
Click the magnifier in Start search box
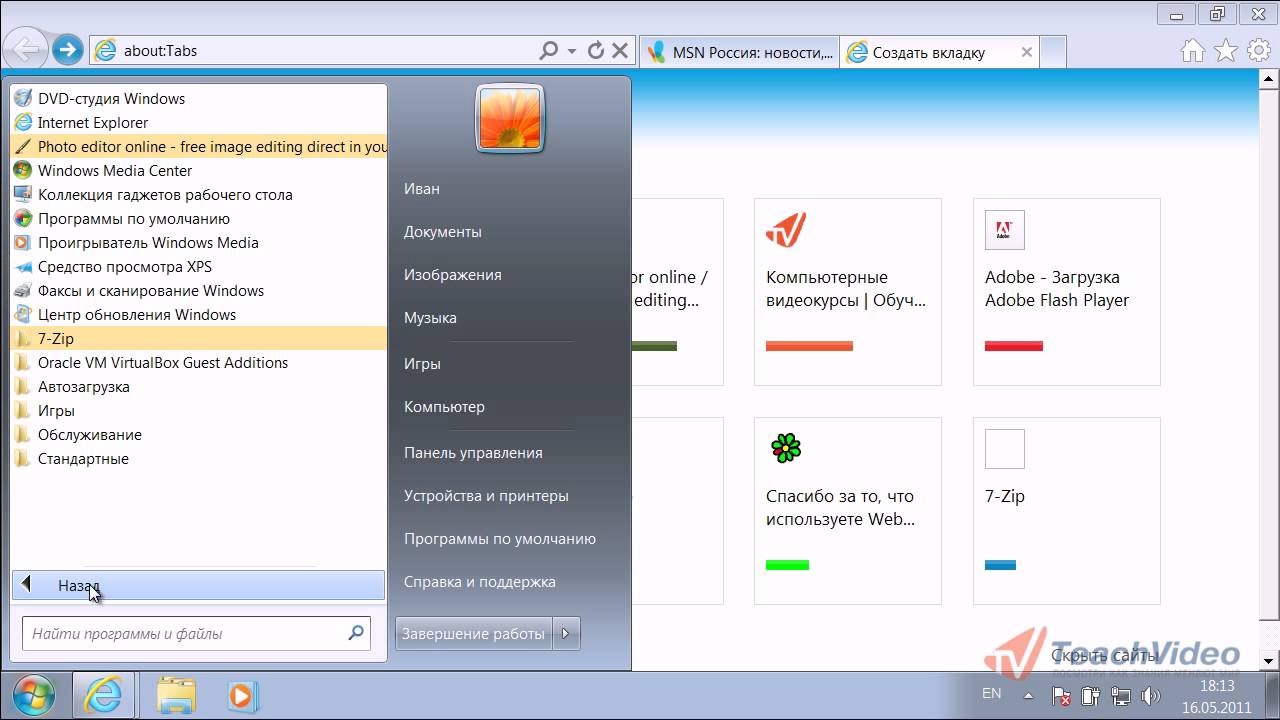356,633
